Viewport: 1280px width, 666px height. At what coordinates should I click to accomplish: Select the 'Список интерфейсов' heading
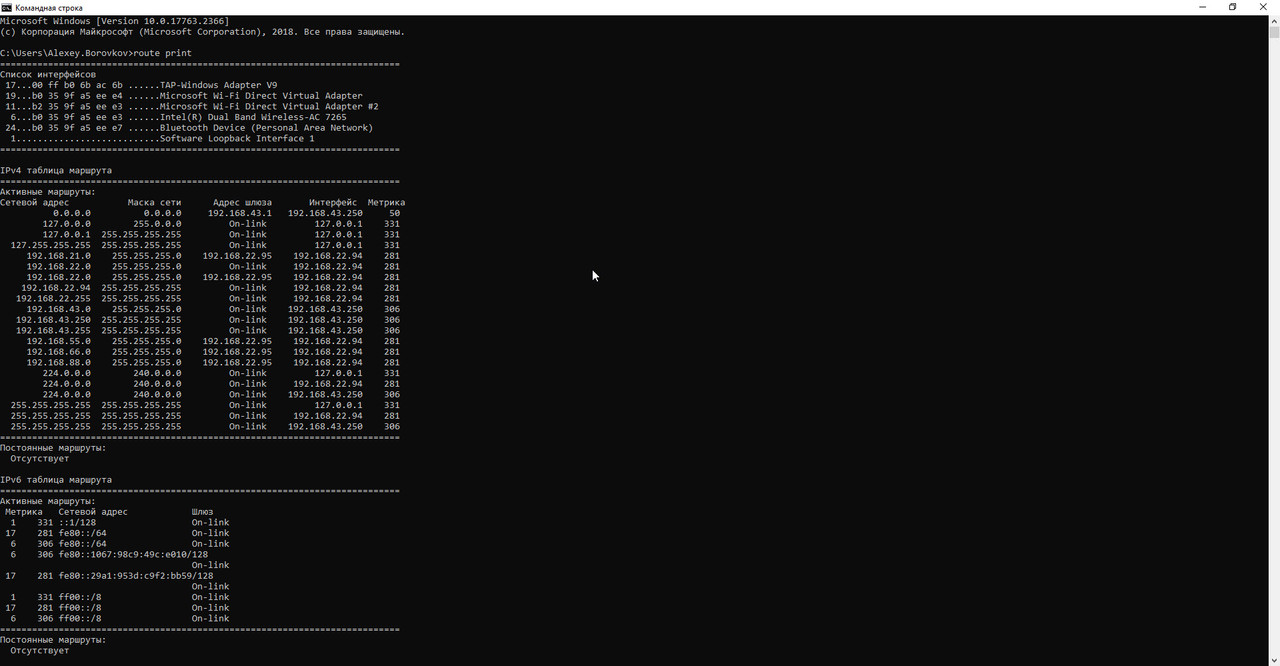[48, 74]
